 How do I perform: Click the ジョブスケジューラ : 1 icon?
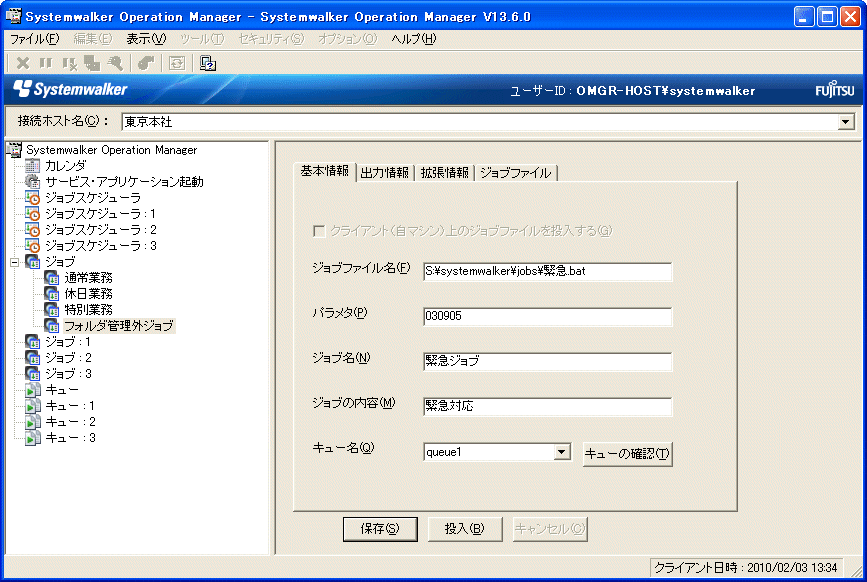click(33, 213)
